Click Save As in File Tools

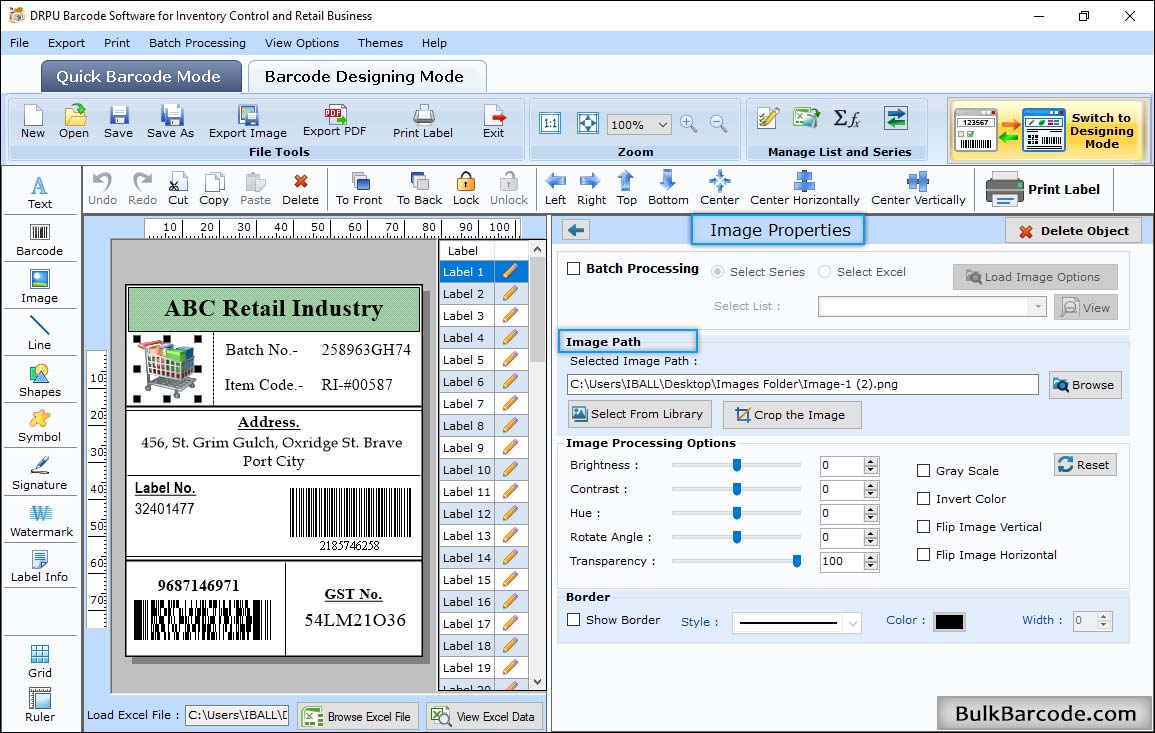click(170, 122)
